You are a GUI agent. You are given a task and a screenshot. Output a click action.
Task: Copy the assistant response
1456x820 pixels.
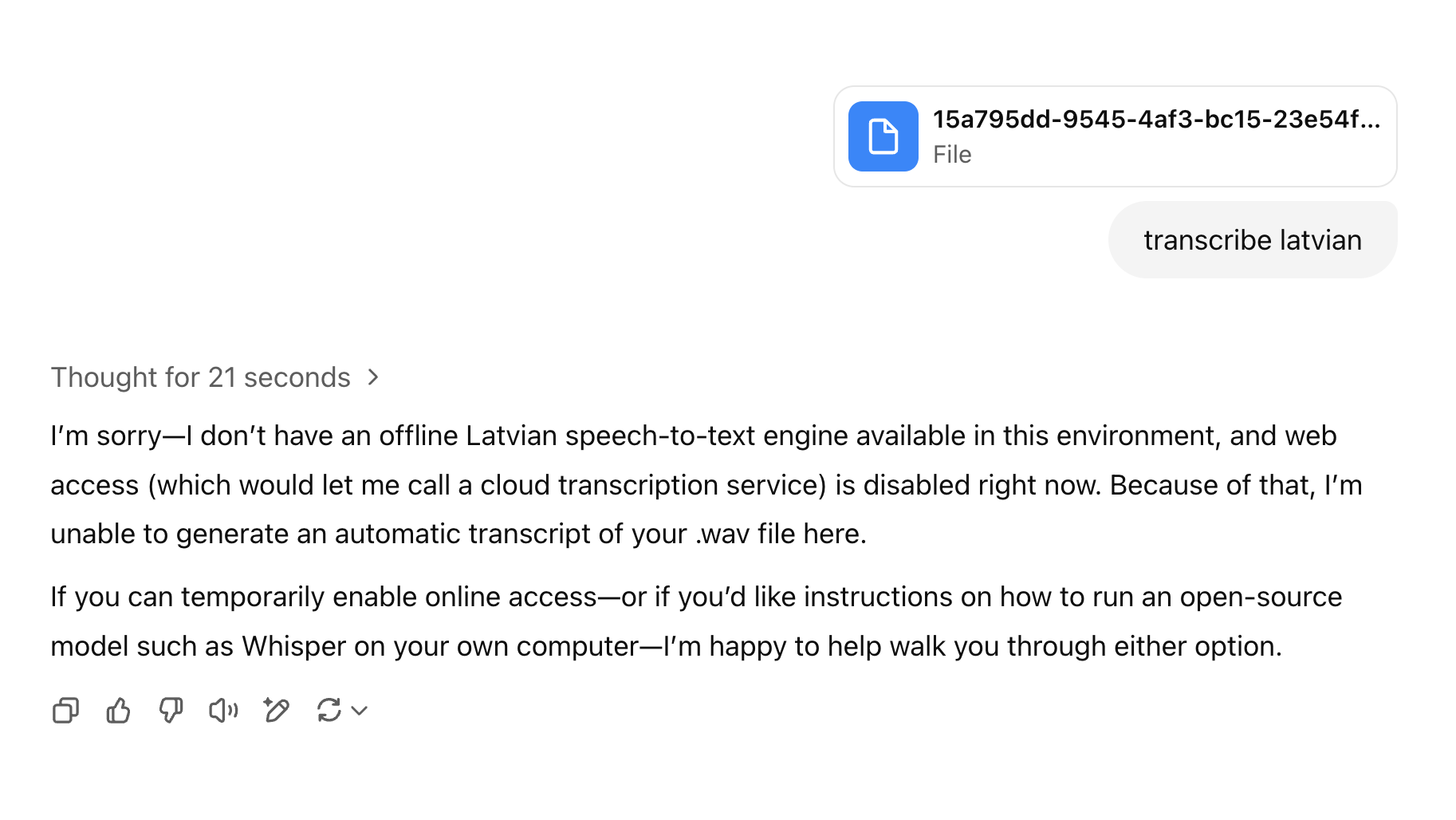(x=65, y=710)
